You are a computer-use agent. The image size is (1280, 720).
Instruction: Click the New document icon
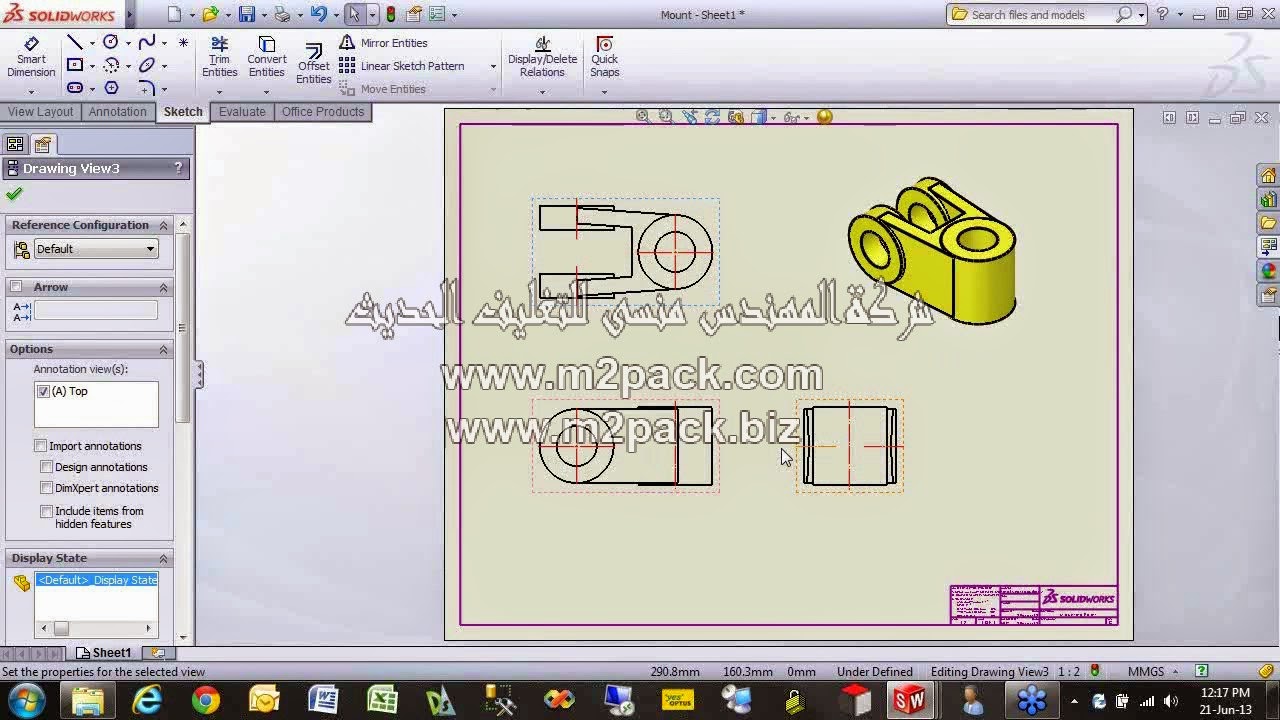tap(175, 14)
